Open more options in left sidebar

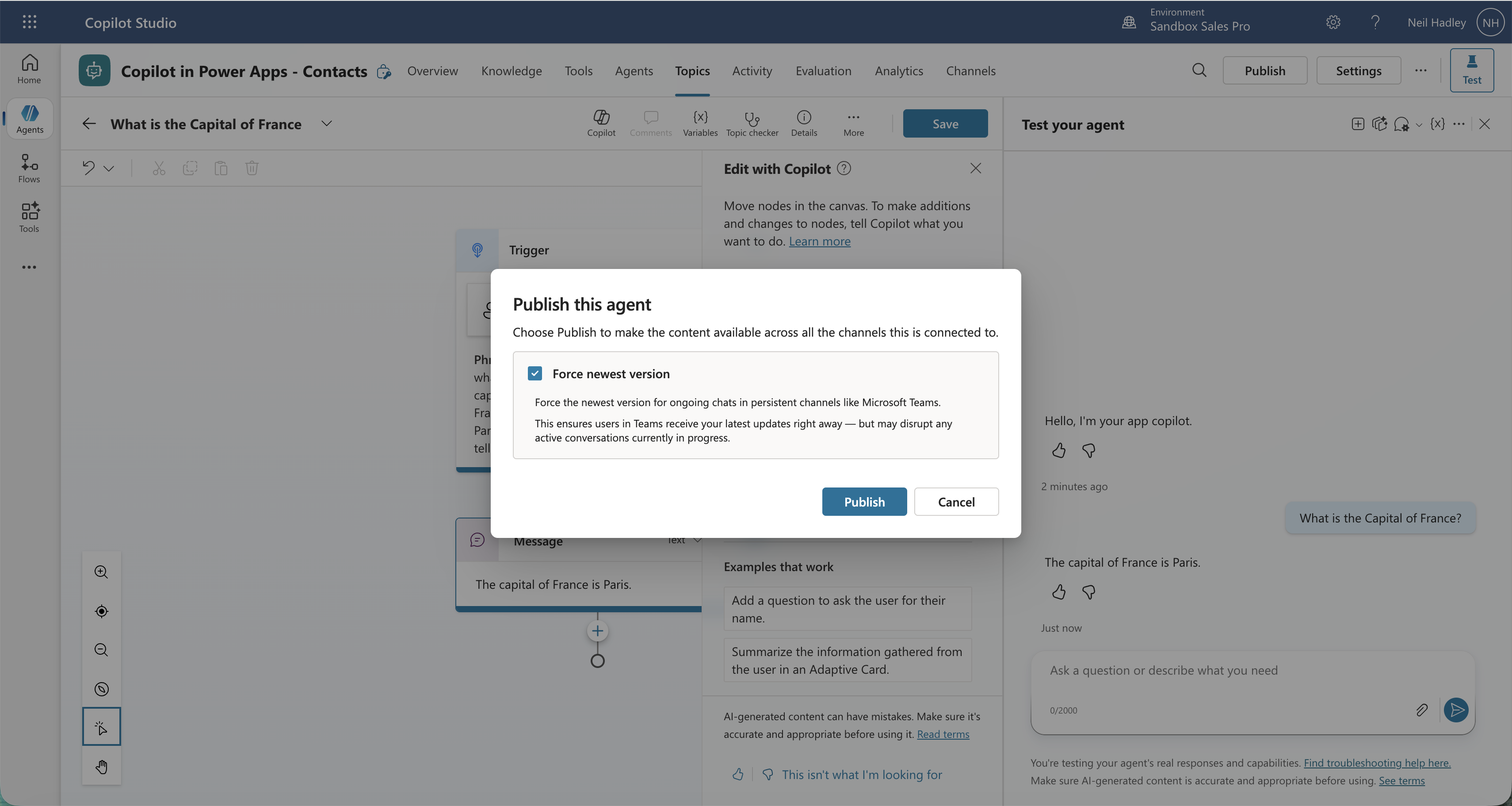click(x=29, y=267)
